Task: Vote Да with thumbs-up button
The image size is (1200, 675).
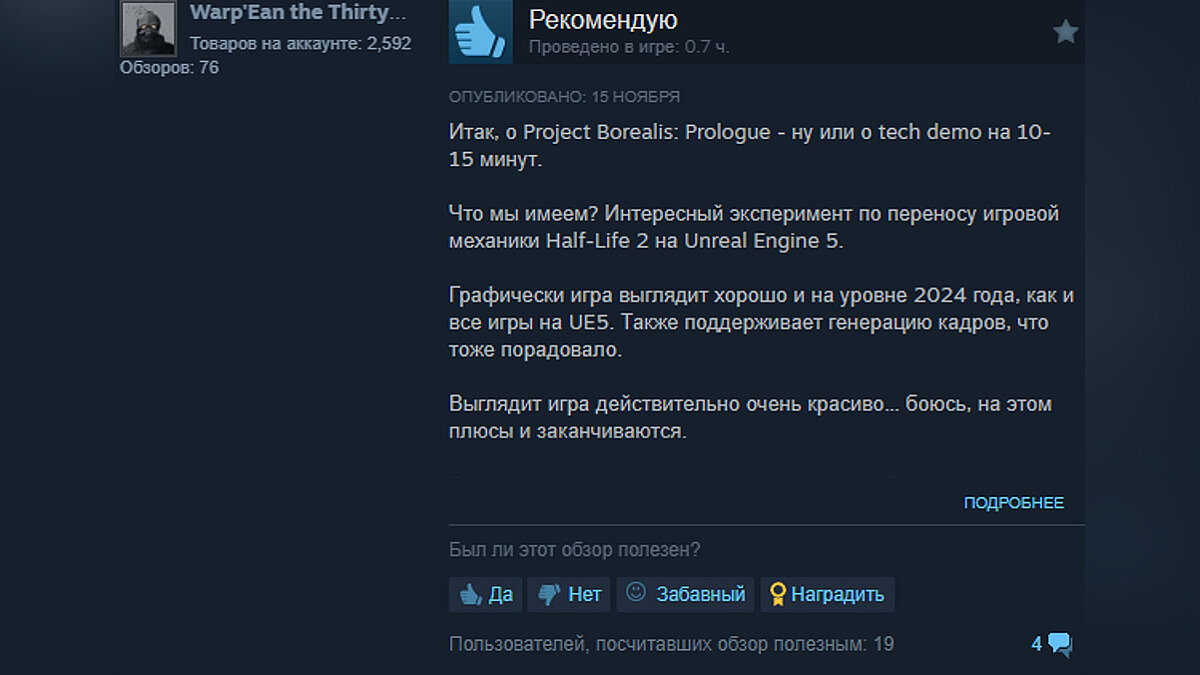Action: (x=486, y=594)
